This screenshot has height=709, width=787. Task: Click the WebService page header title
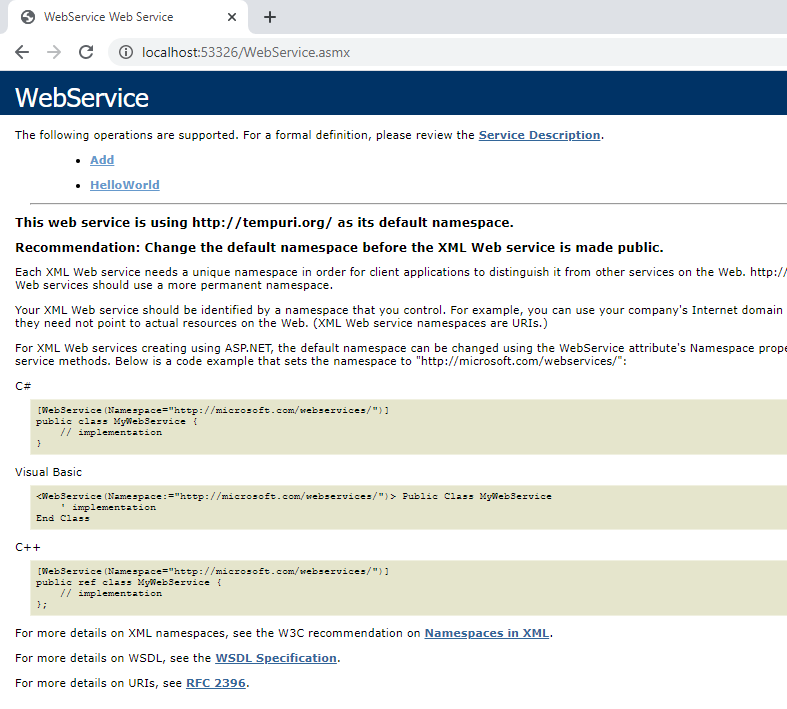tap(82, 98)
